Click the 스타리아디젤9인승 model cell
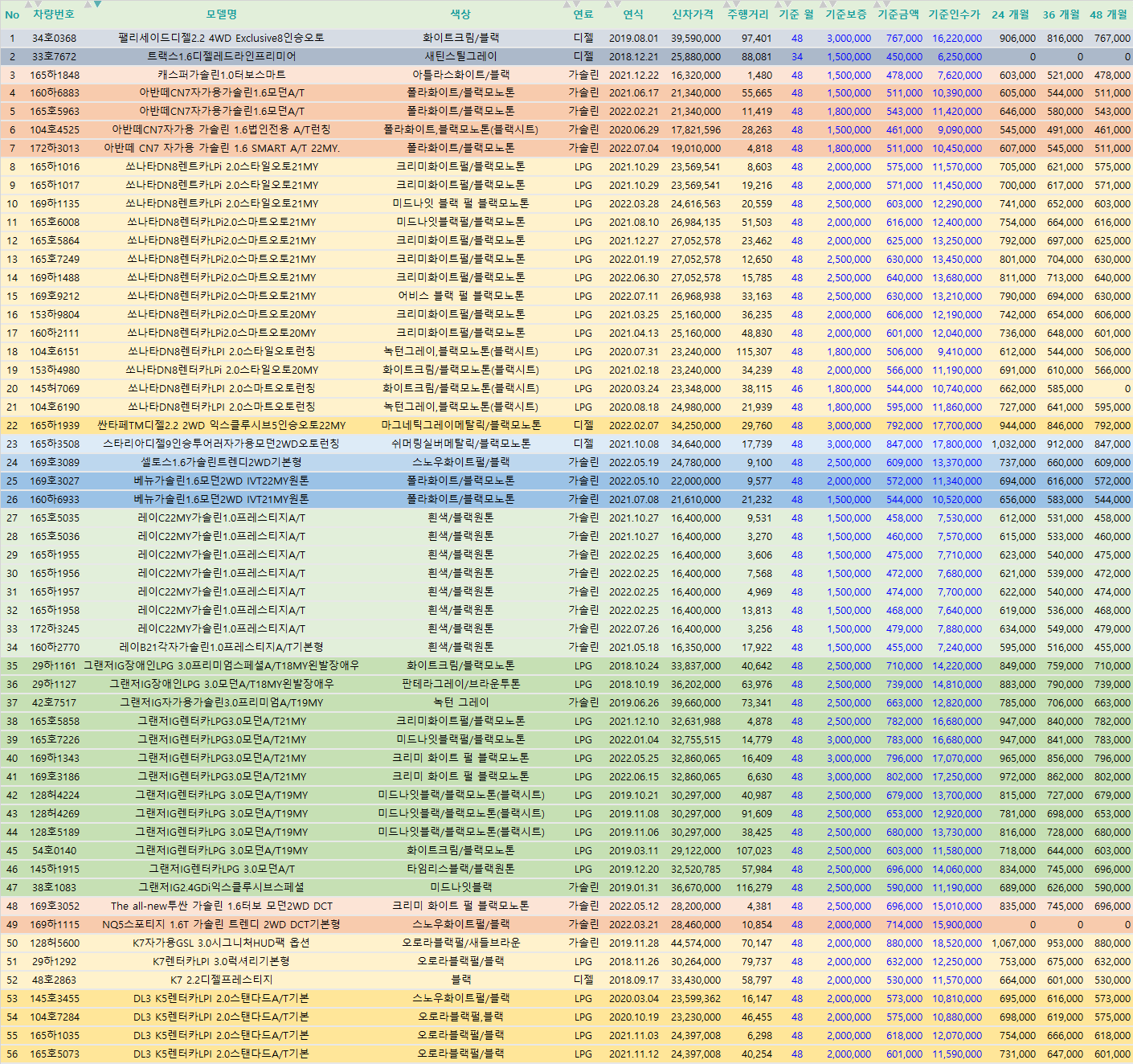 221,444
